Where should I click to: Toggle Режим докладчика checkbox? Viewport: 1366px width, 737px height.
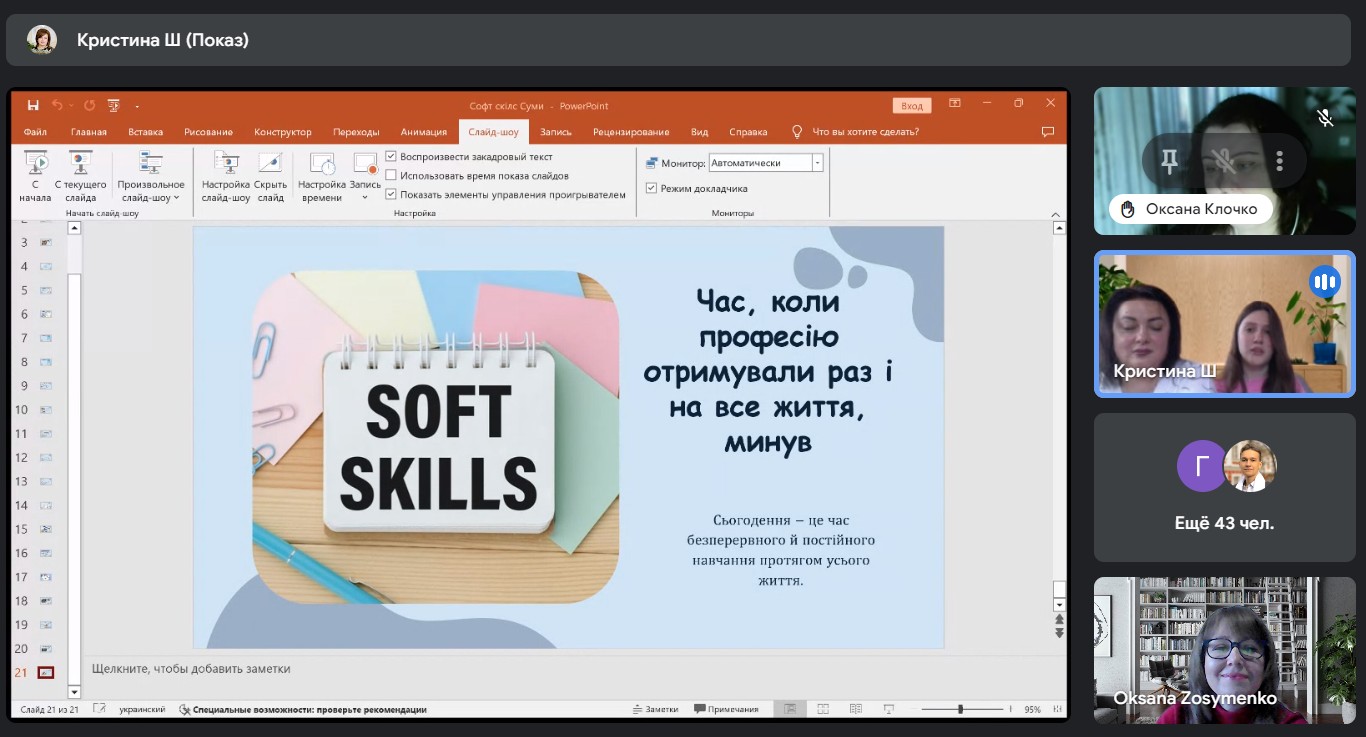651,188
